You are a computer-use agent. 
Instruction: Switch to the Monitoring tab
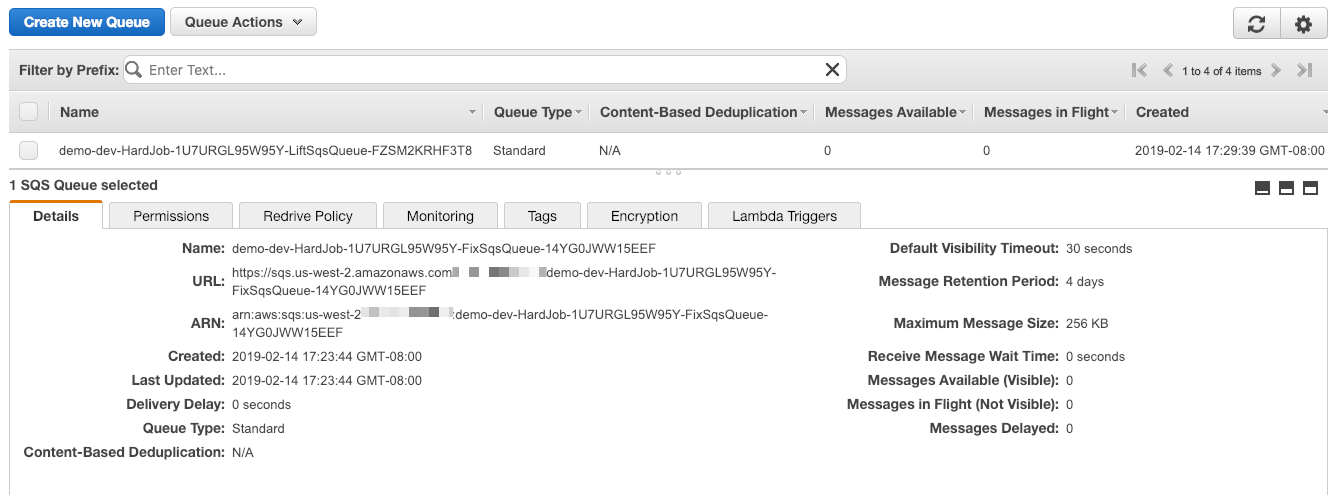point(440,216)
